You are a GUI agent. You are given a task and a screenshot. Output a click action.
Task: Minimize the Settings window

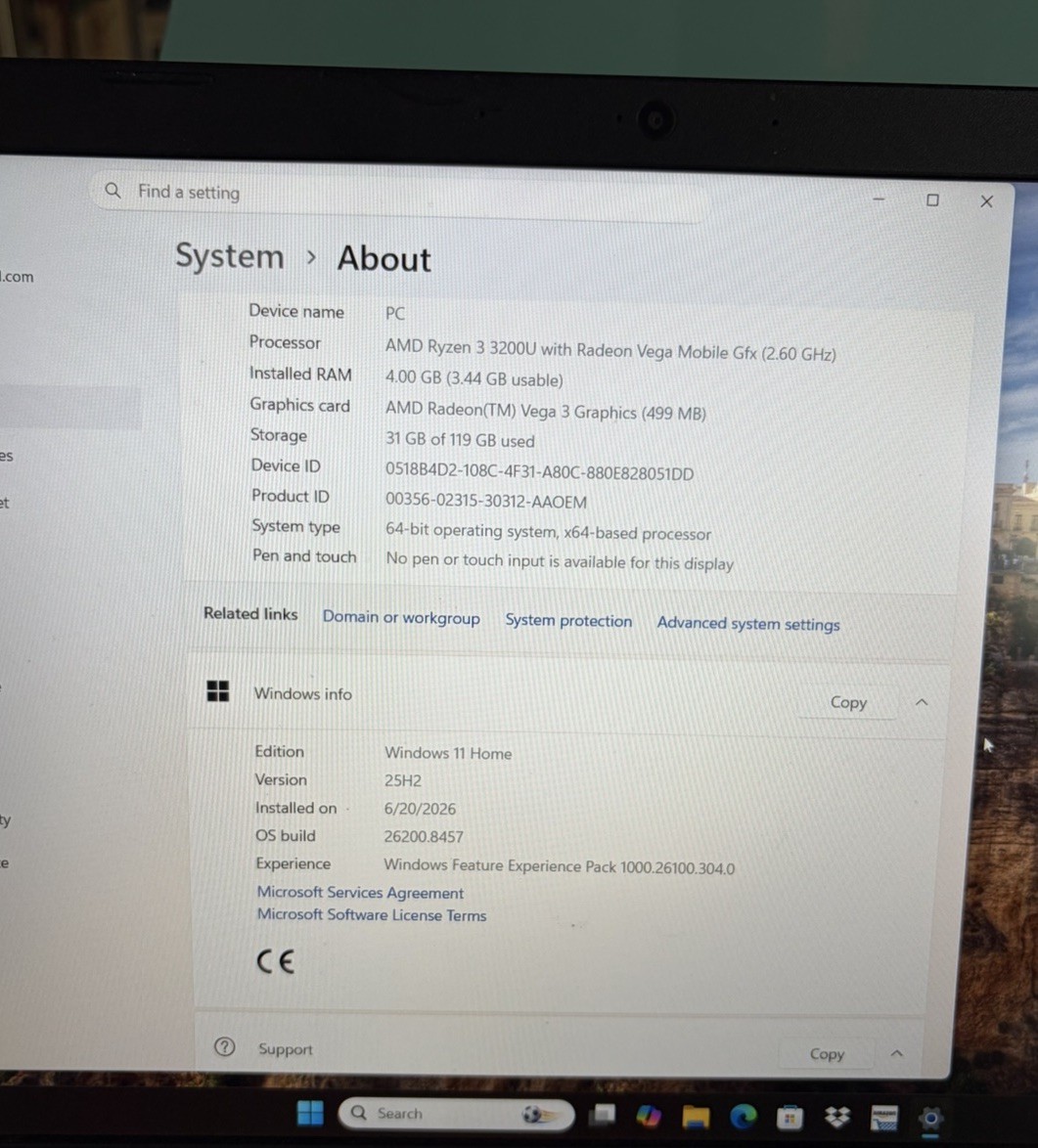(880, 199)
